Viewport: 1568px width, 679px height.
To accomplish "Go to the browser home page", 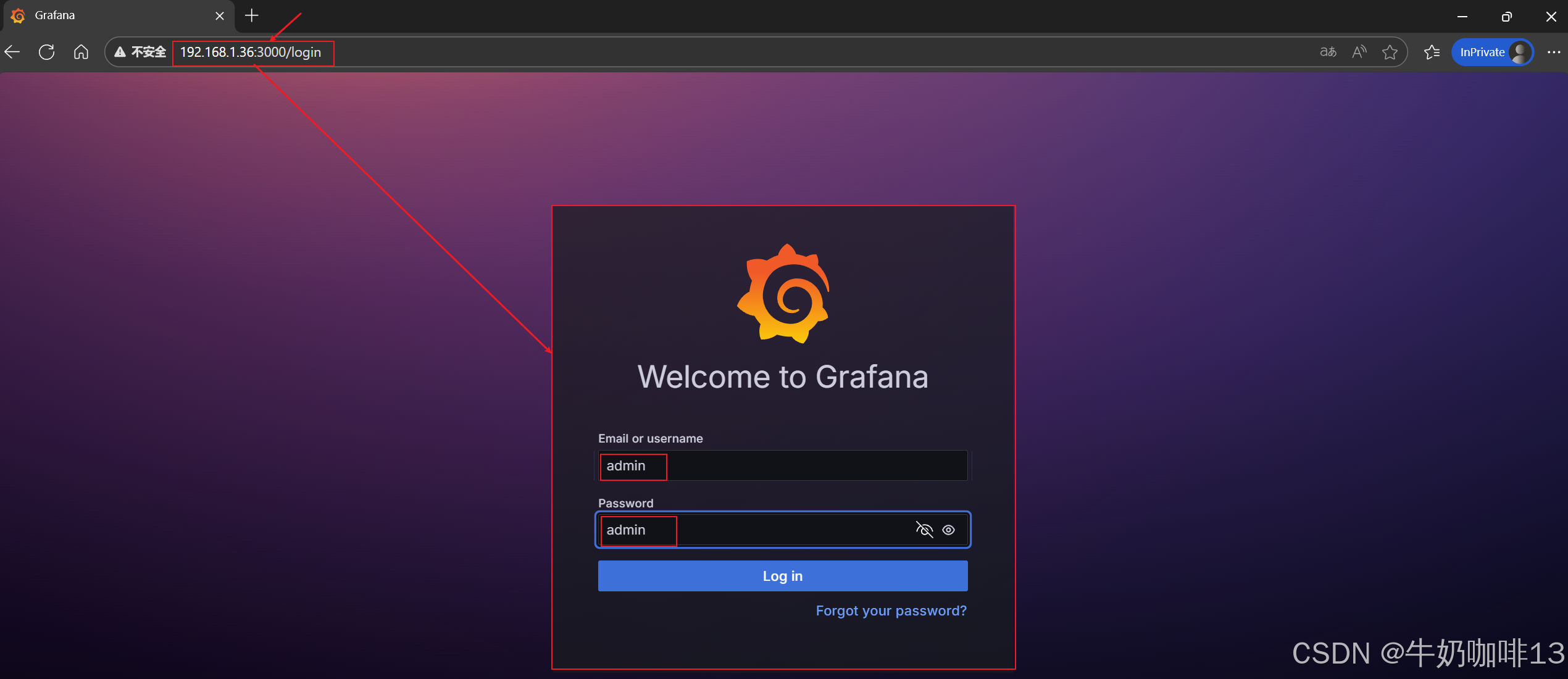I will coord(81,52).
